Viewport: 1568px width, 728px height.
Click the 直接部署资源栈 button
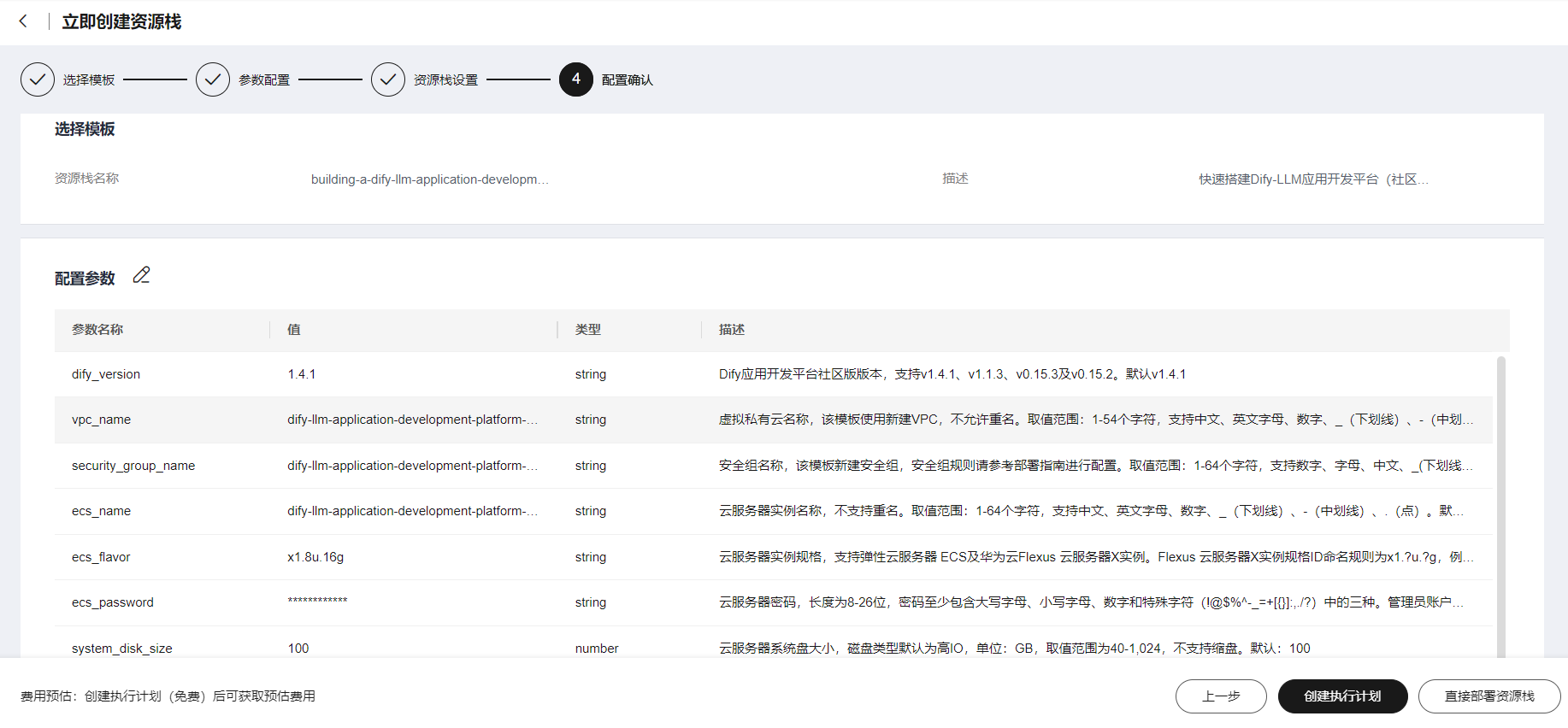tap(1489, 696)
